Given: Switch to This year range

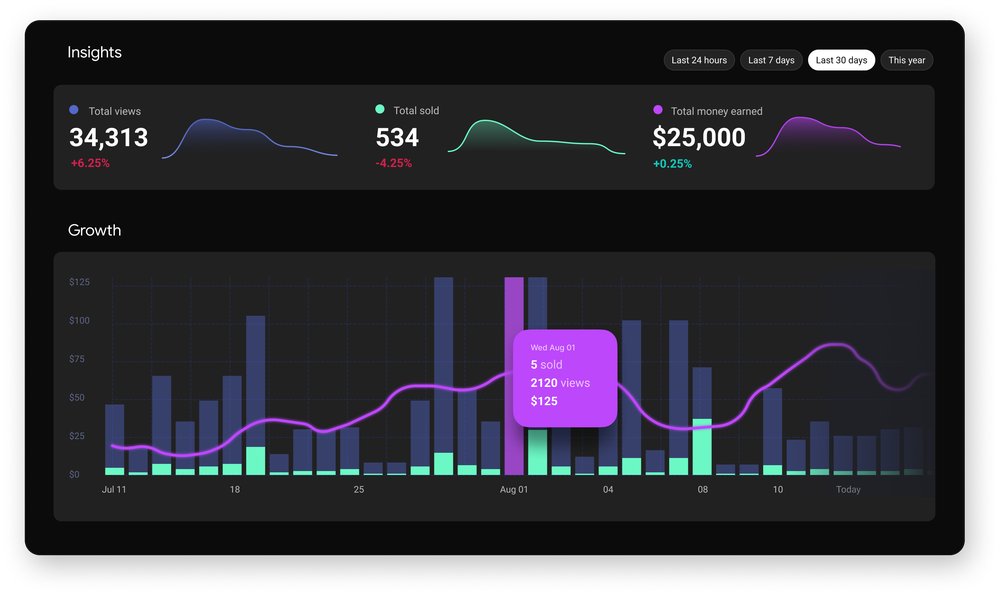Looking at the screenshot, I should tap(906, 60).
